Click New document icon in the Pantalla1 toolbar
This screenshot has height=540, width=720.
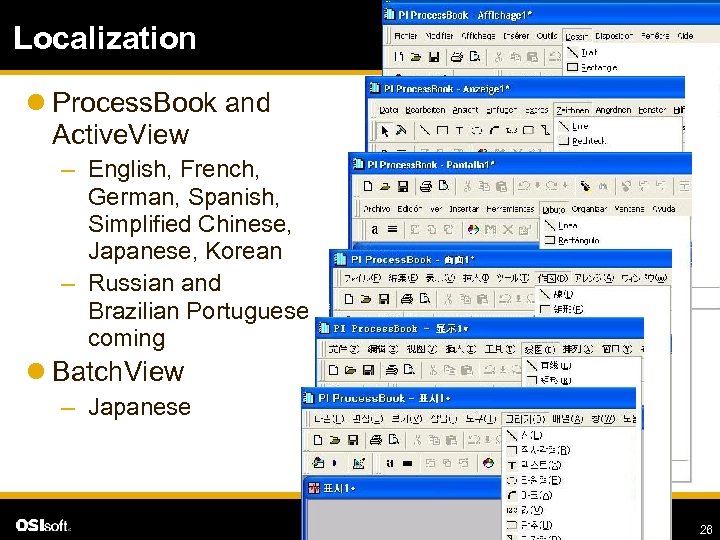[367, 186]
